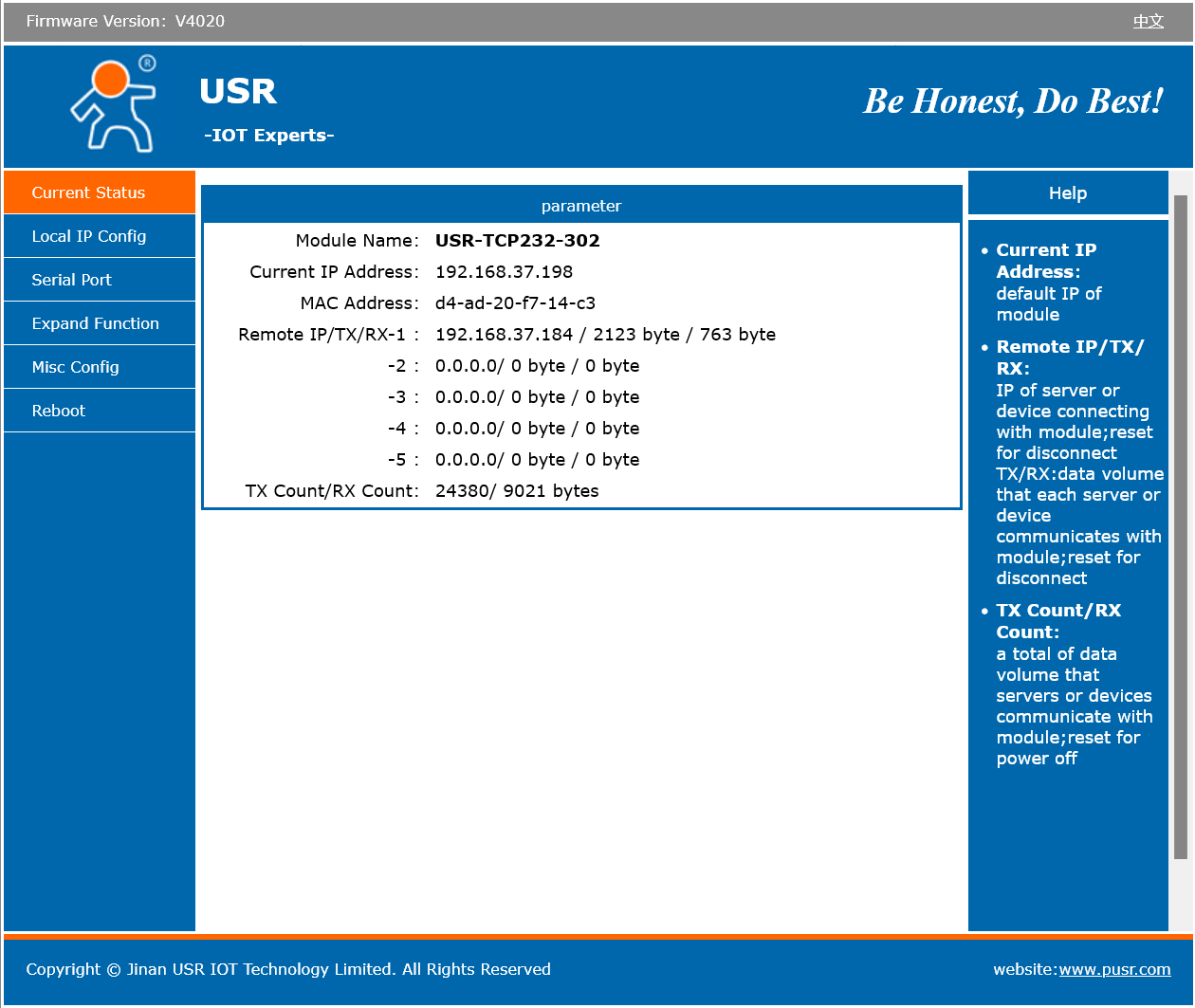The width and height of the screenshot is (1195, 1008).
Task: Click the Help panel header
Action: click(1068, 192)
